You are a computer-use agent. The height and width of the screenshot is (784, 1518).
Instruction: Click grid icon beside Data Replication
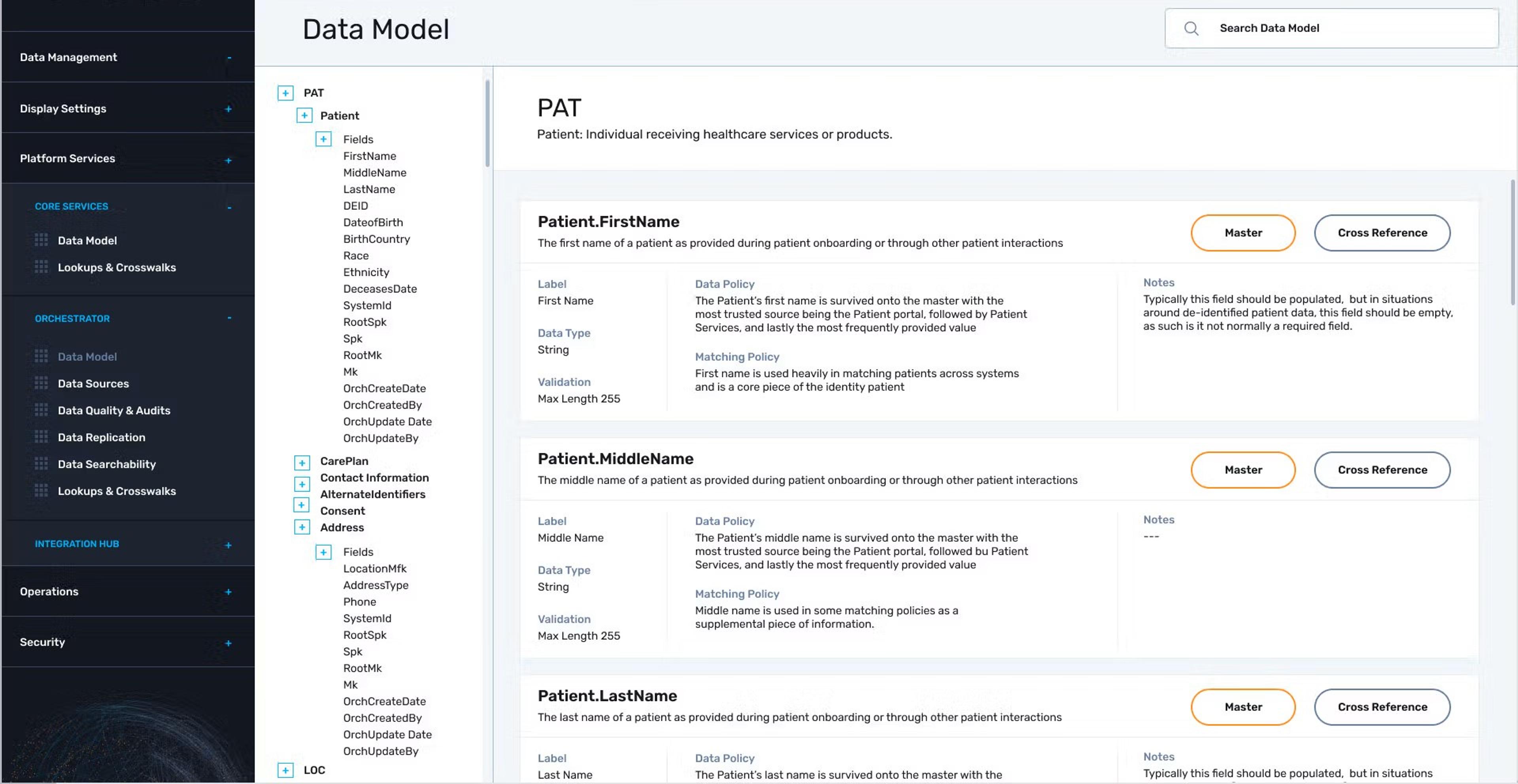tap(41, 437)
